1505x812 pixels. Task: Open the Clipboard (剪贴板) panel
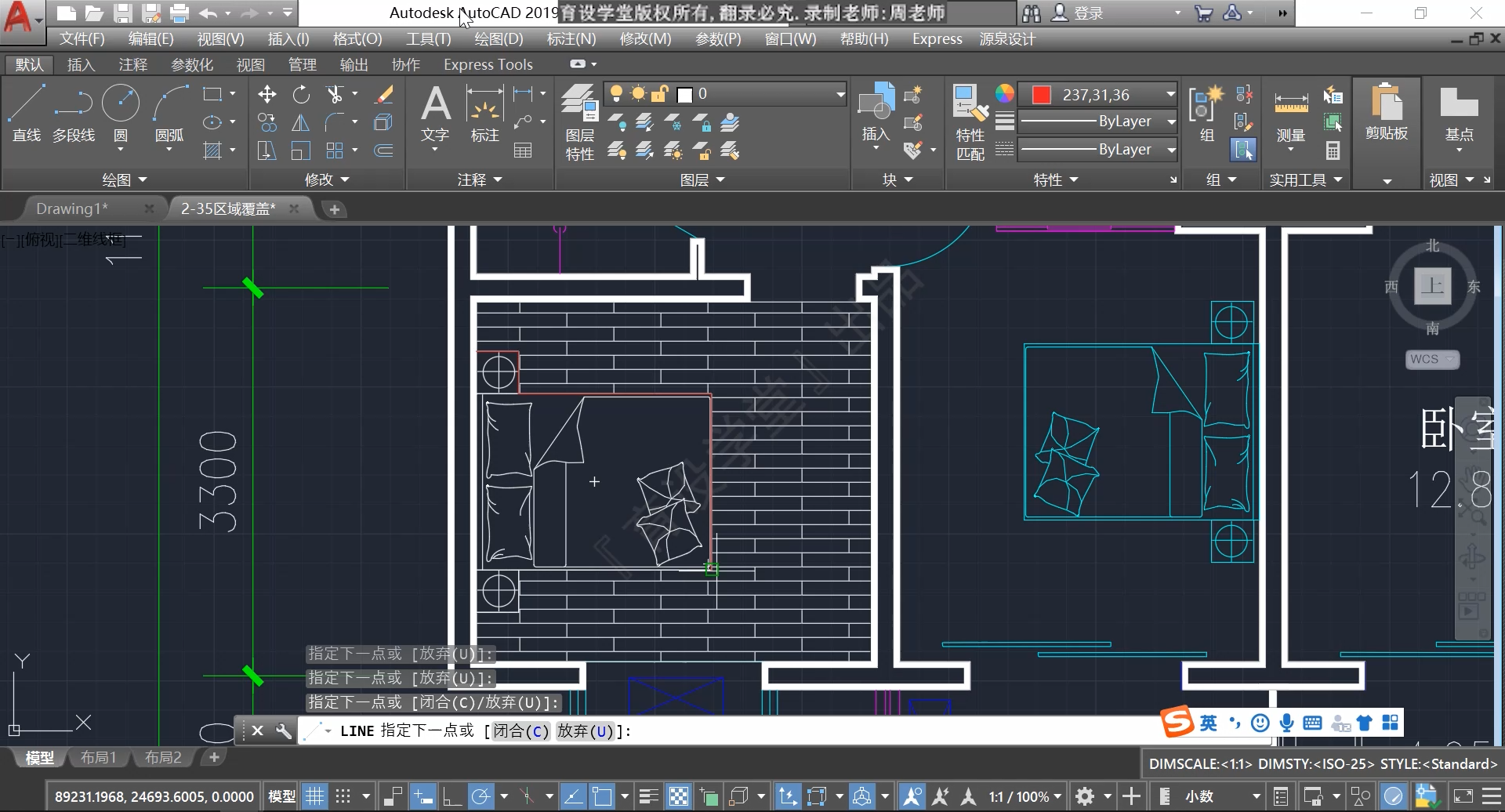click(1387, 114)
